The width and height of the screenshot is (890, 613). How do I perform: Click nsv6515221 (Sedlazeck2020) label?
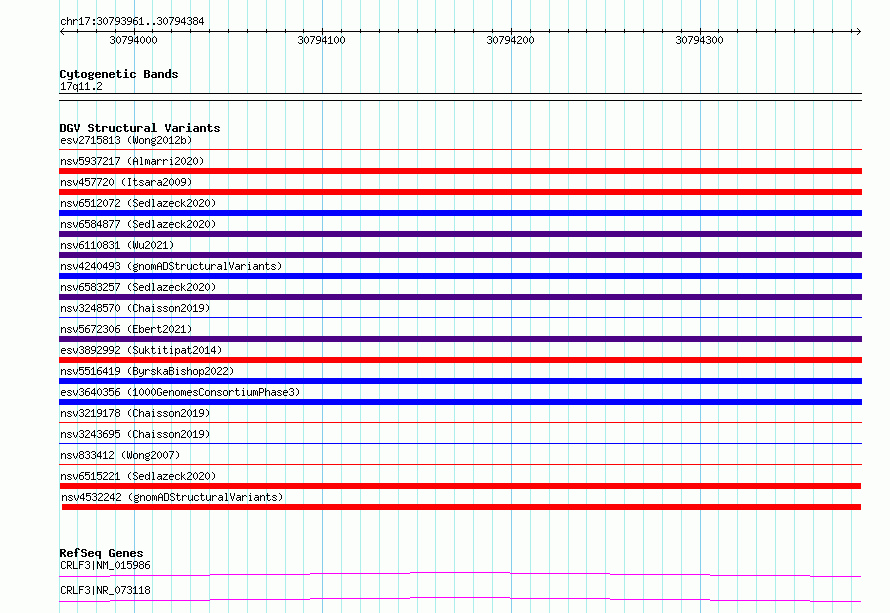[138, 476]
